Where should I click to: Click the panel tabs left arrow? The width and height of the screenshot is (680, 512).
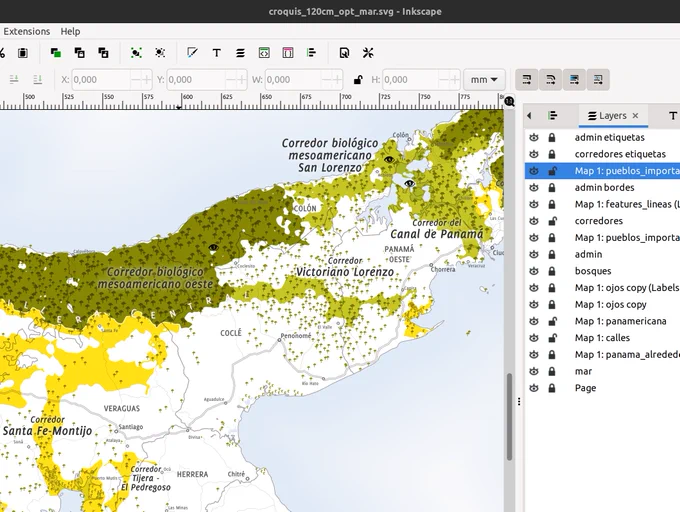click(529, 116)
